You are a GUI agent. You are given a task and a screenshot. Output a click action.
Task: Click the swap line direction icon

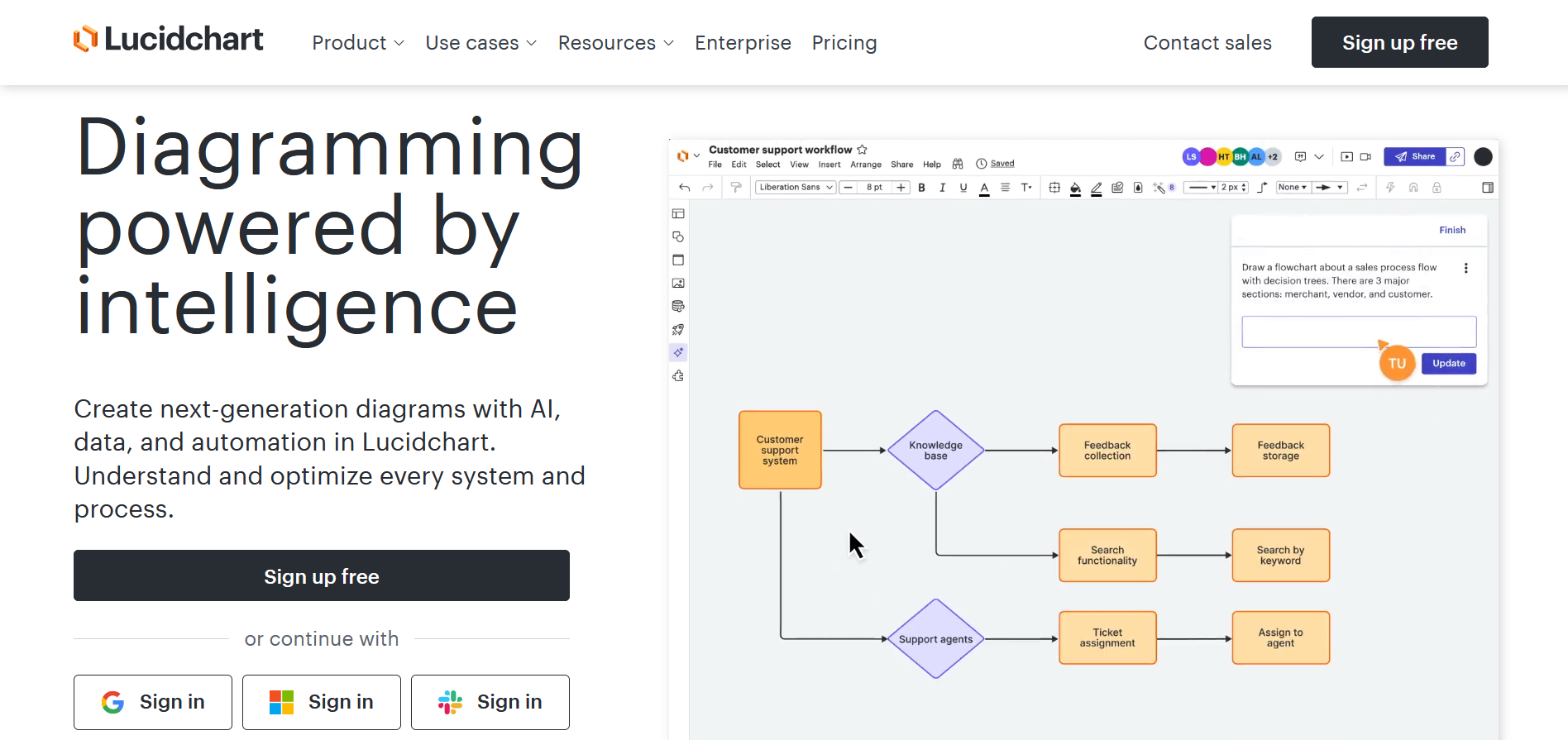pos(1361,188)
